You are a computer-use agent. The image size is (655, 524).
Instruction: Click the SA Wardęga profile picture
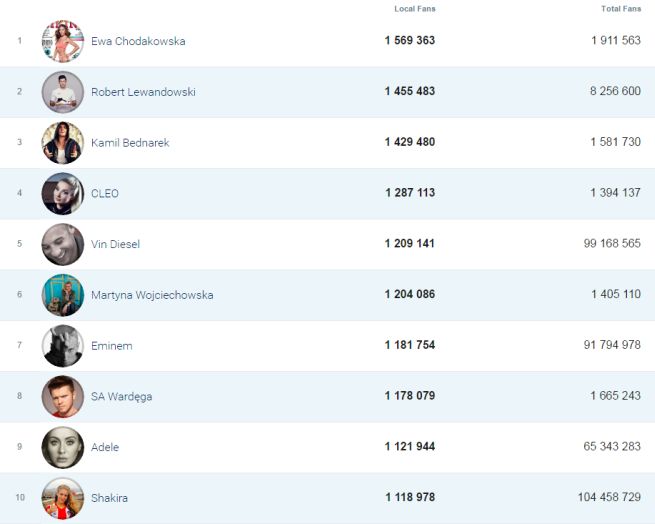62,397
